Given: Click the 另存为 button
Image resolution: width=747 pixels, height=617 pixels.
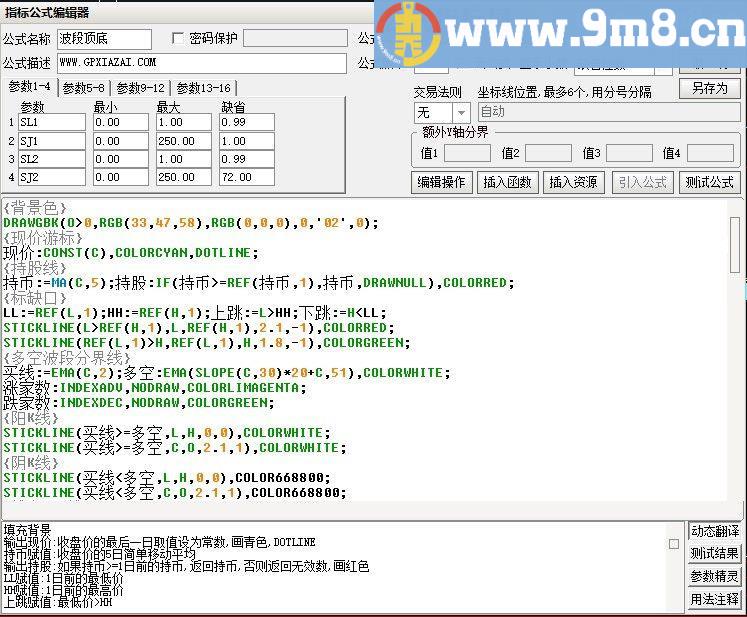Looking at the screenshot, I should click(709, 89).
